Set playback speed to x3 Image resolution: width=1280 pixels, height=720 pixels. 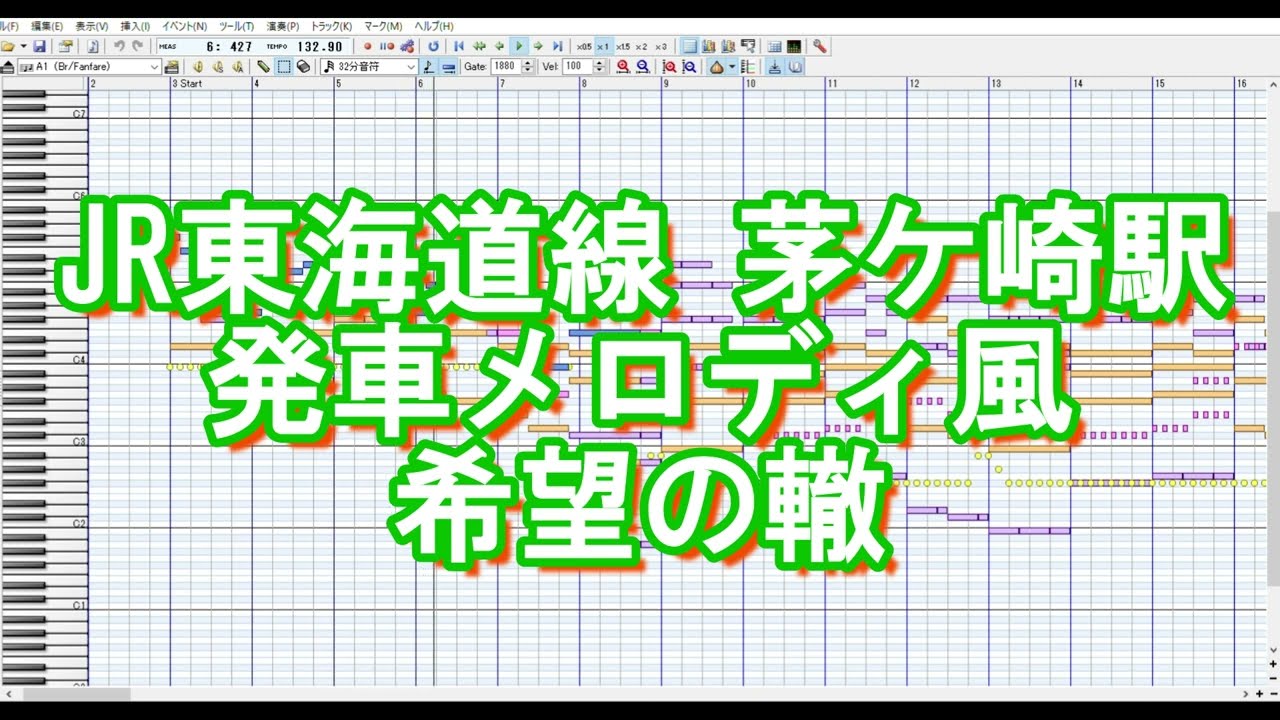(x=661, y=46)
